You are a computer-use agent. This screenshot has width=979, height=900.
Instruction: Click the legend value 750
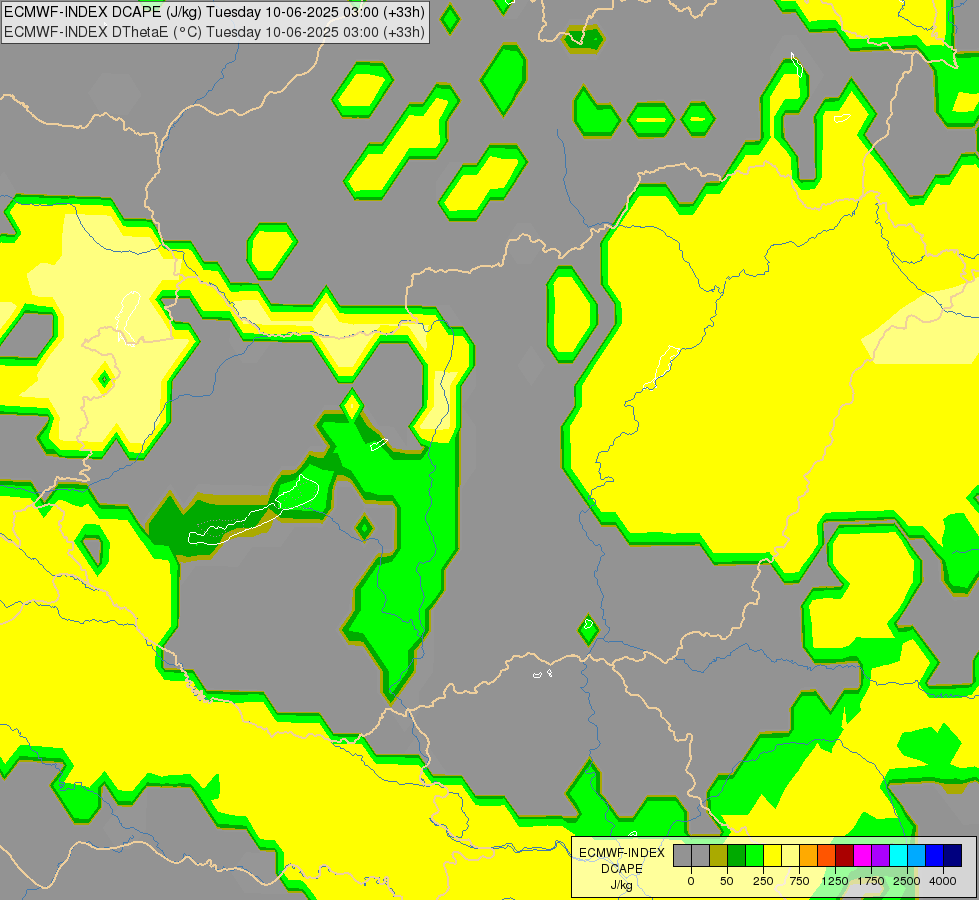[799, 881]
